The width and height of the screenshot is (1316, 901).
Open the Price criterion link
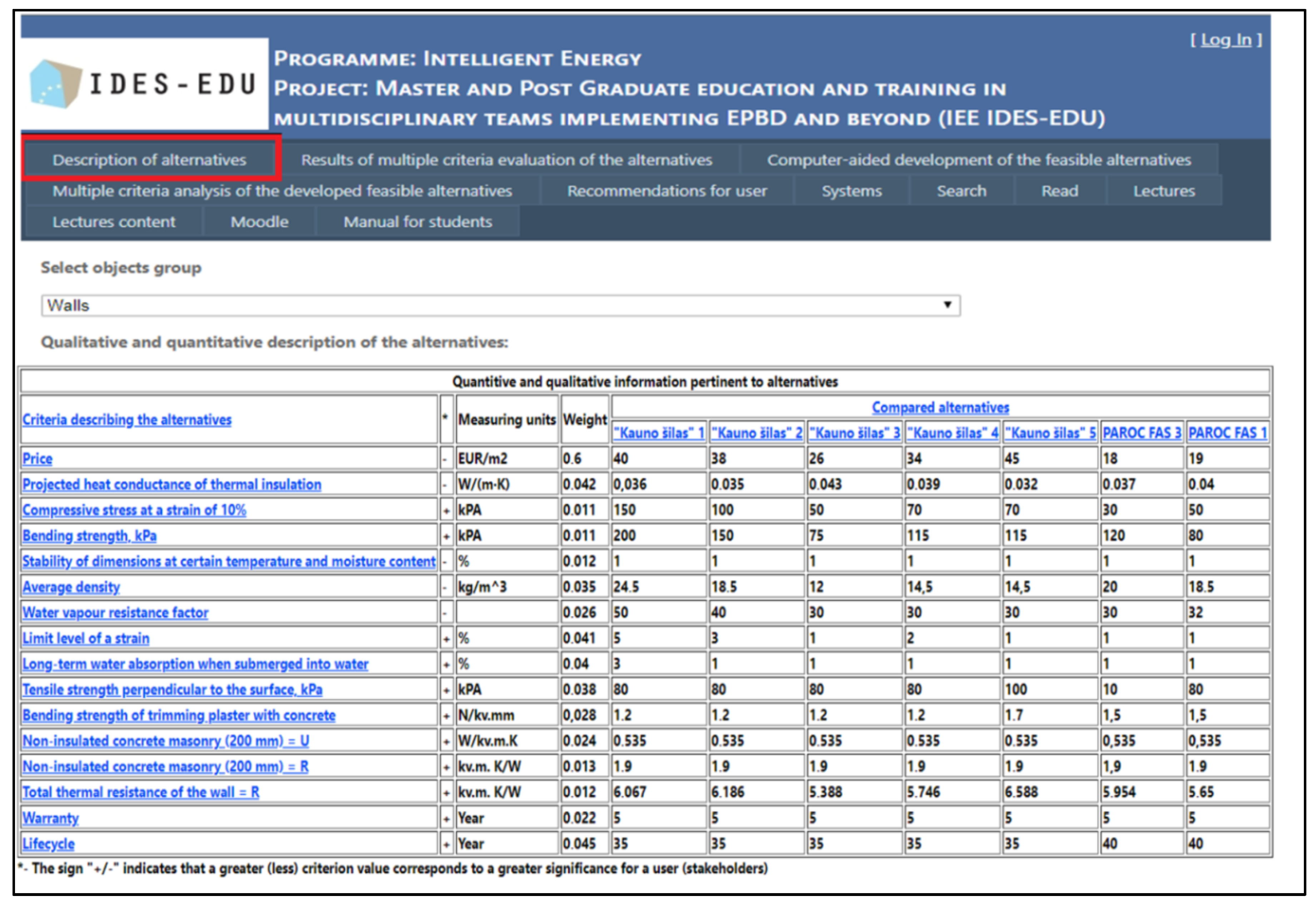coord(38,459)
